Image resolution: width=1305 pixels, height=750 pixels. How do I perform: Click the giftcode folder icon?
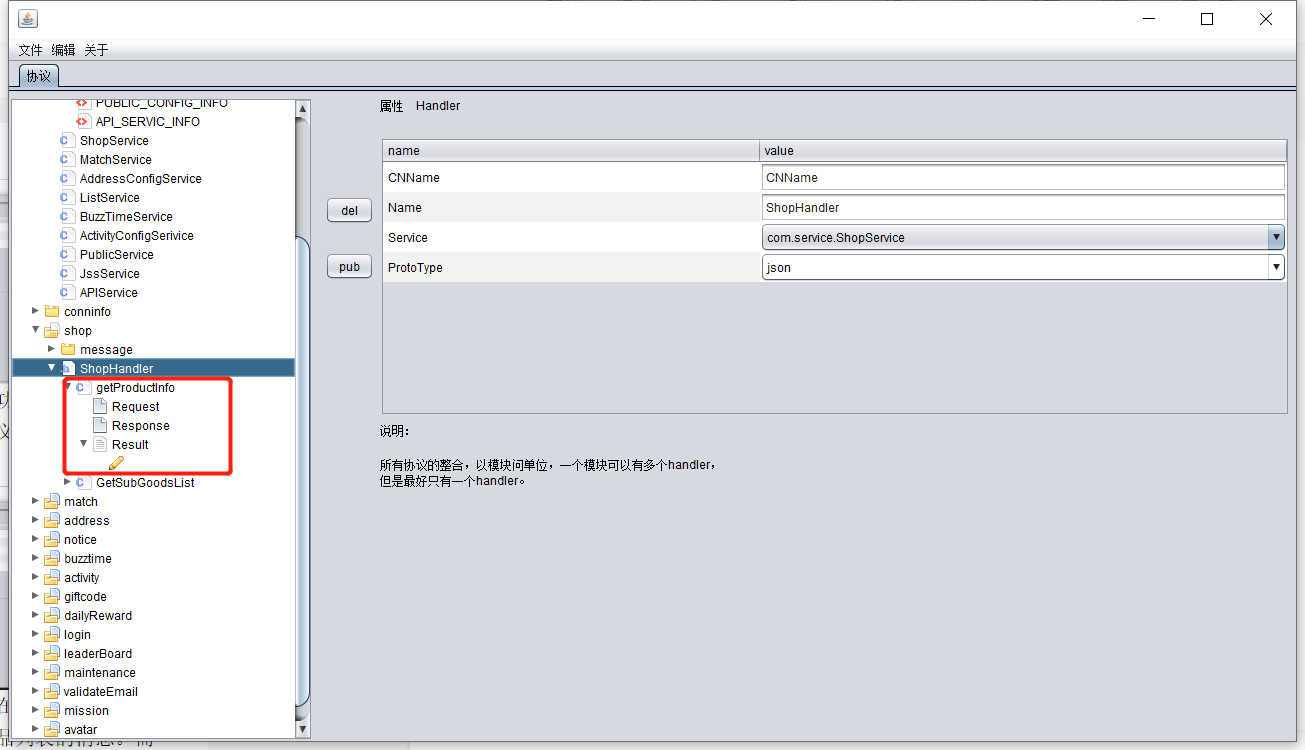52,597
